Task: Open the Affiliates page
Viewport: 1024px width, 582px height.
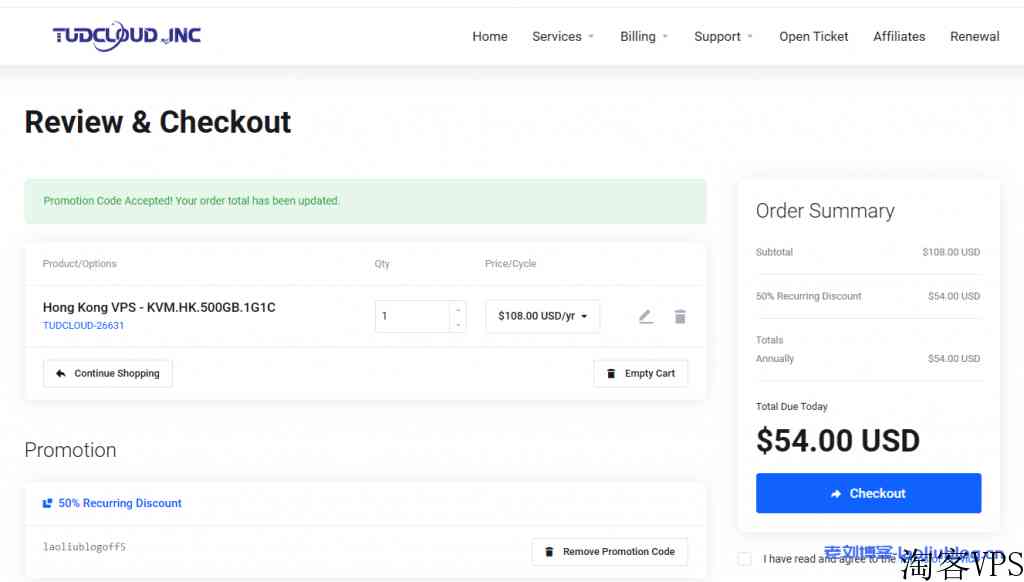Action: pyautogui.click(x=899, y=37)
